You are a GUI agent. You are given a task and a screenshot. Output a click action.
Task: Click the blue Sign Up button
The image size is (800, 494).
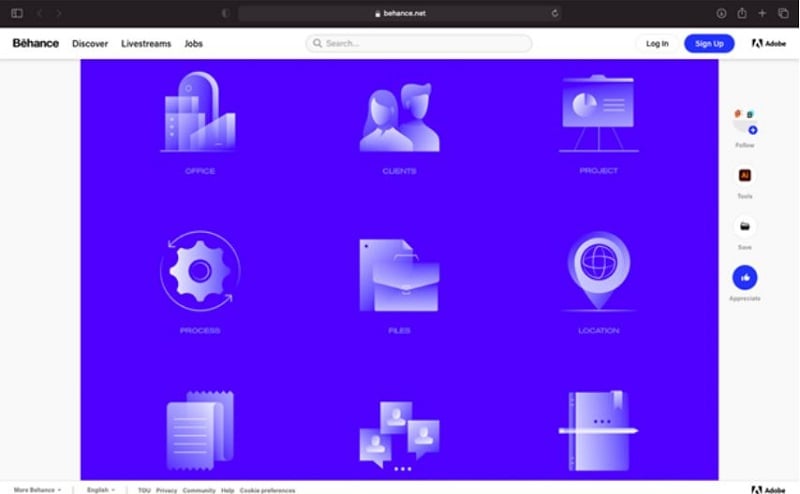click(x=709, y=43)
